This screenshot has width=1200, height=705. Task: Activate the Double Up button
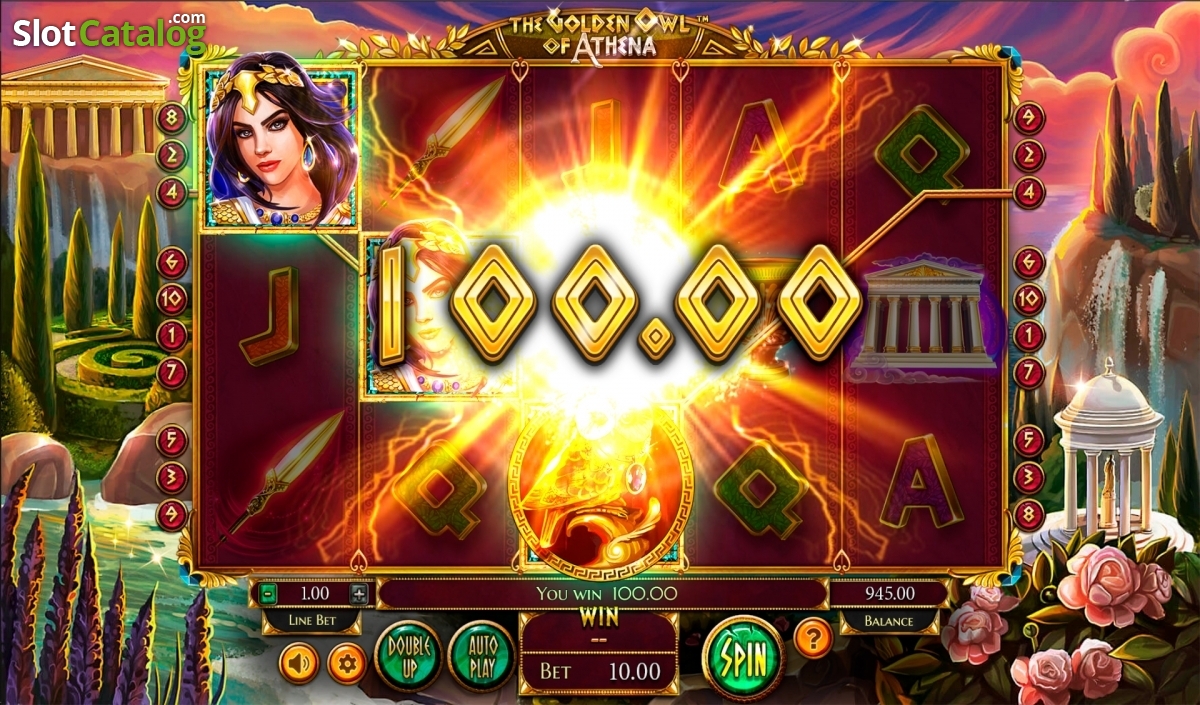tap(408, 656)
